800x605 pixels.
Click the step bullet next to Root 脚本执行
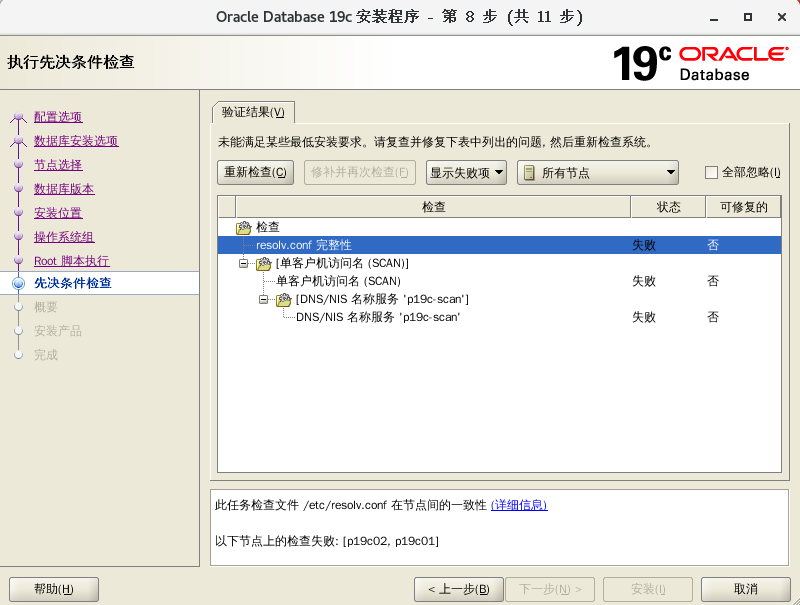(18, 261)
